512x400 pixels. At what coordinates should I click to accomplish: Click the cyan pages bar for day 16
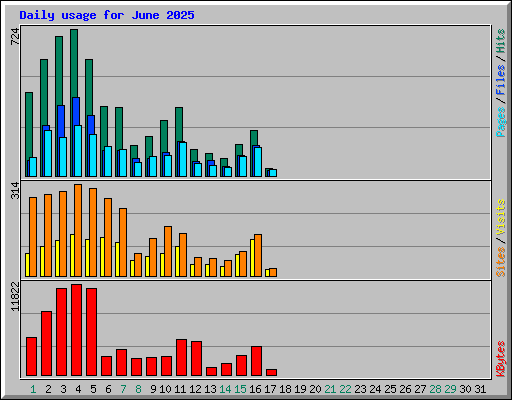tap(258, 162)
